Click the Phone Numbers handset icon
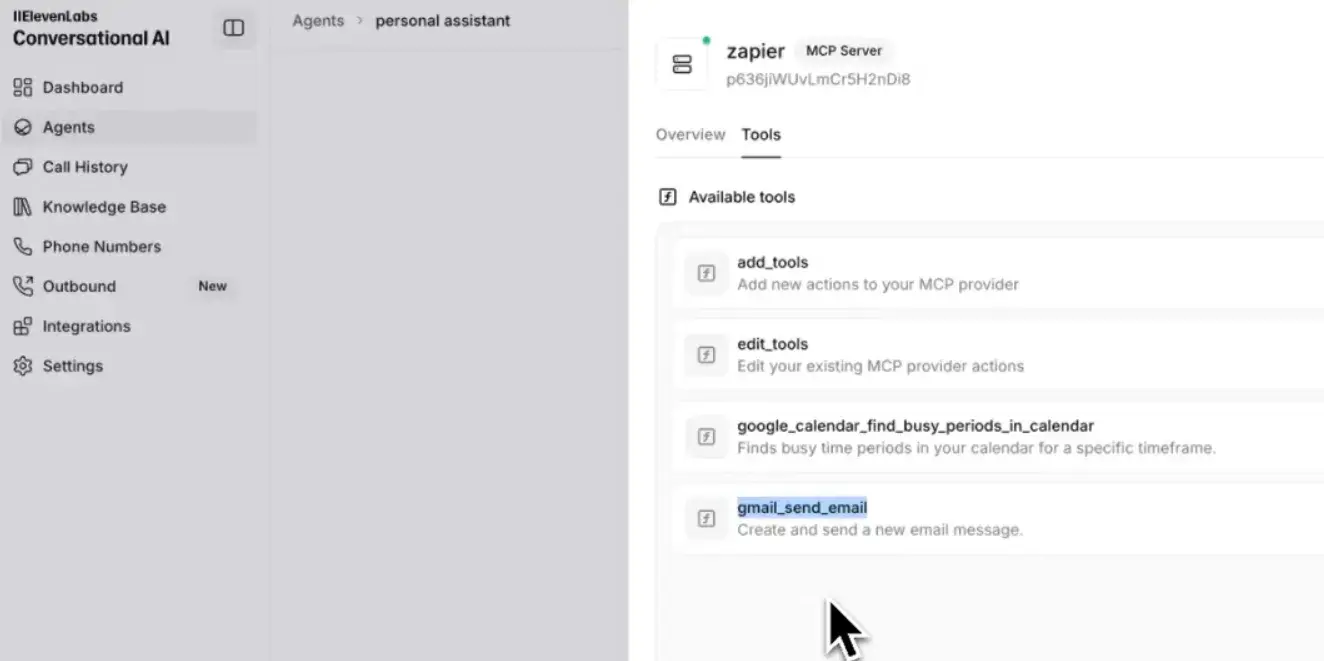This screenshot has width=1324, height=661. click(x=22, y=247)
